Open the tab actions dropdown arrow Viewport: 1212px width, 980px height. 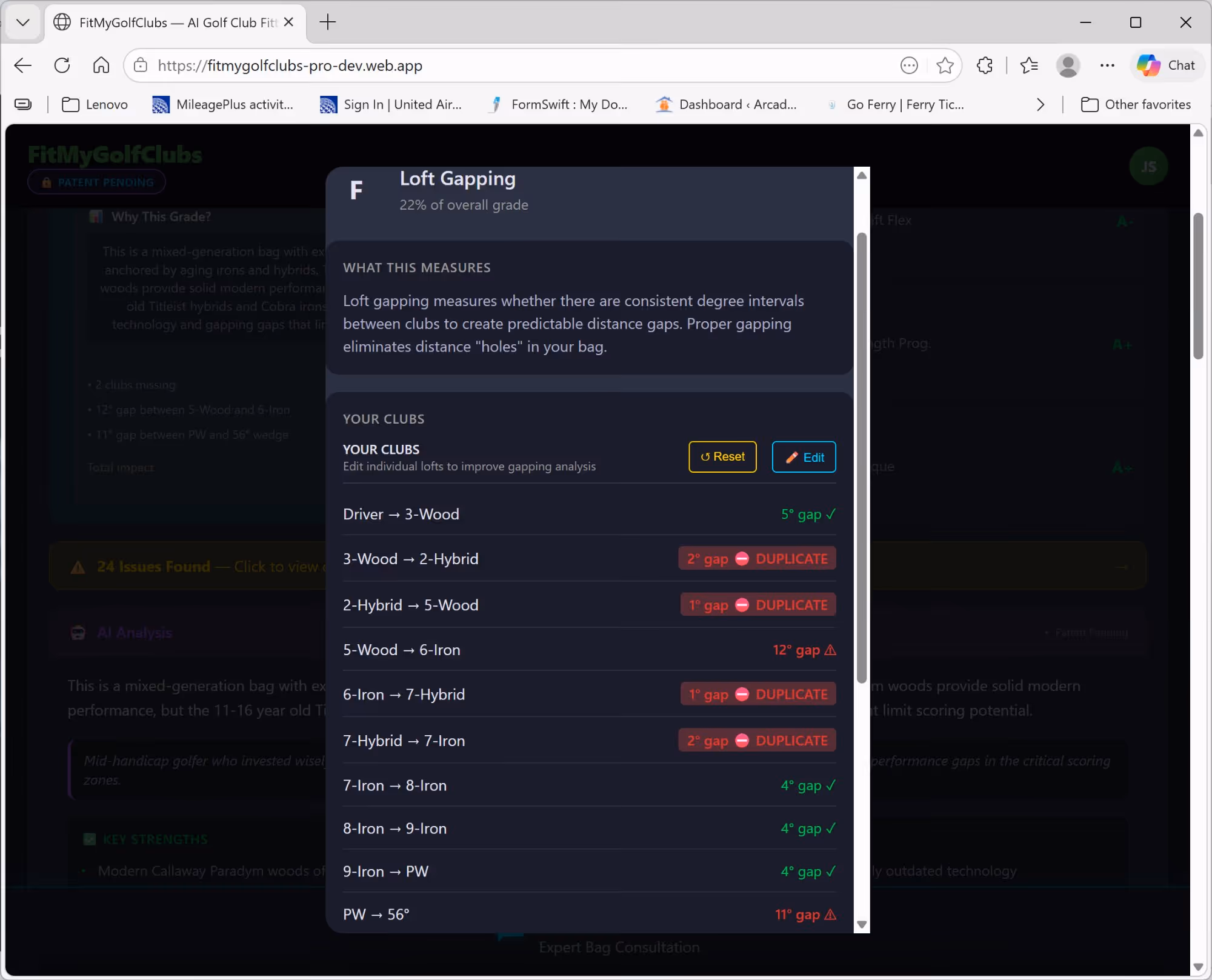[x=23, y=22]
